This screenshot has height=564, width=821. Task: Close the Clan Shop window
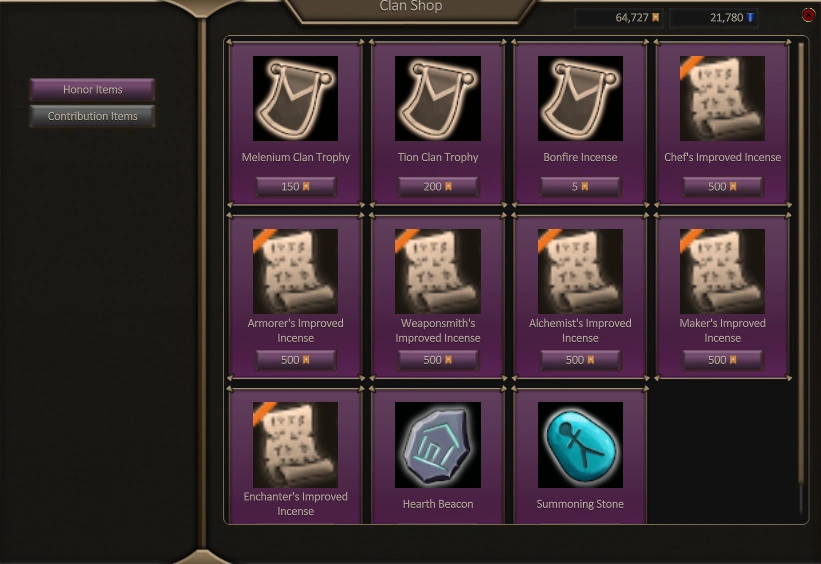(809, 15)
